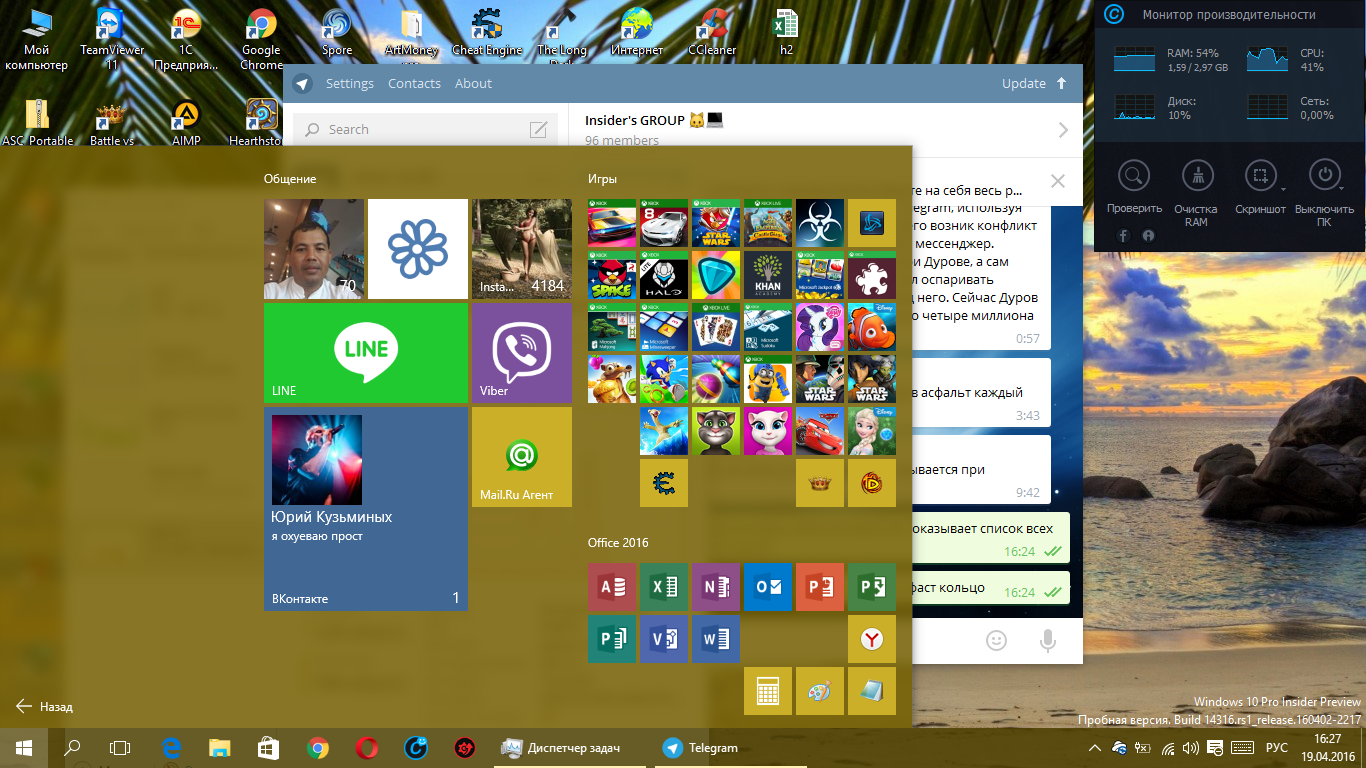
Task: Open the Yandex Browser tile
Action: coord(872,639)
